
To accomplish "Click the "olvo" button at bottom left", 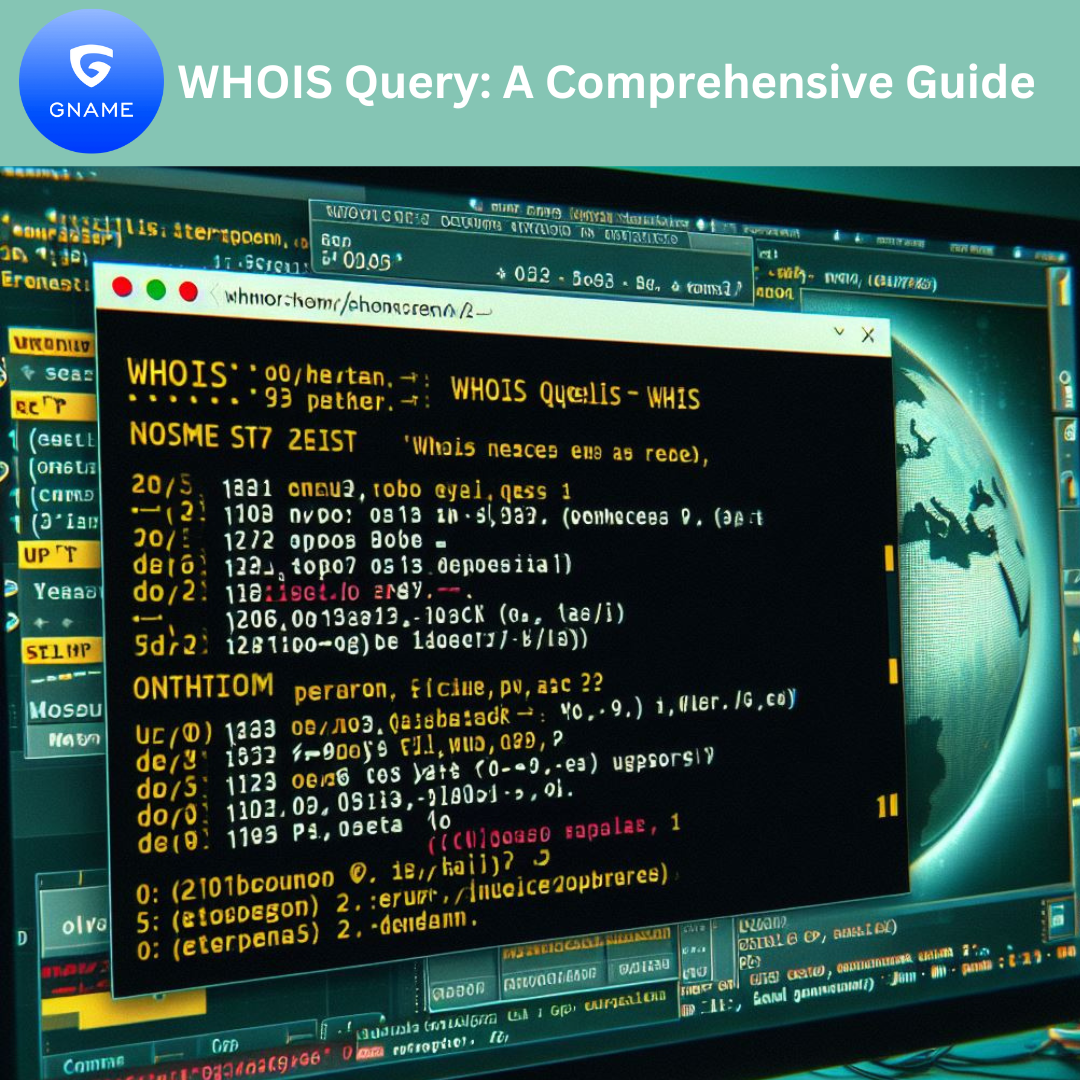I will pyautogui.click(x=74, y=923).
